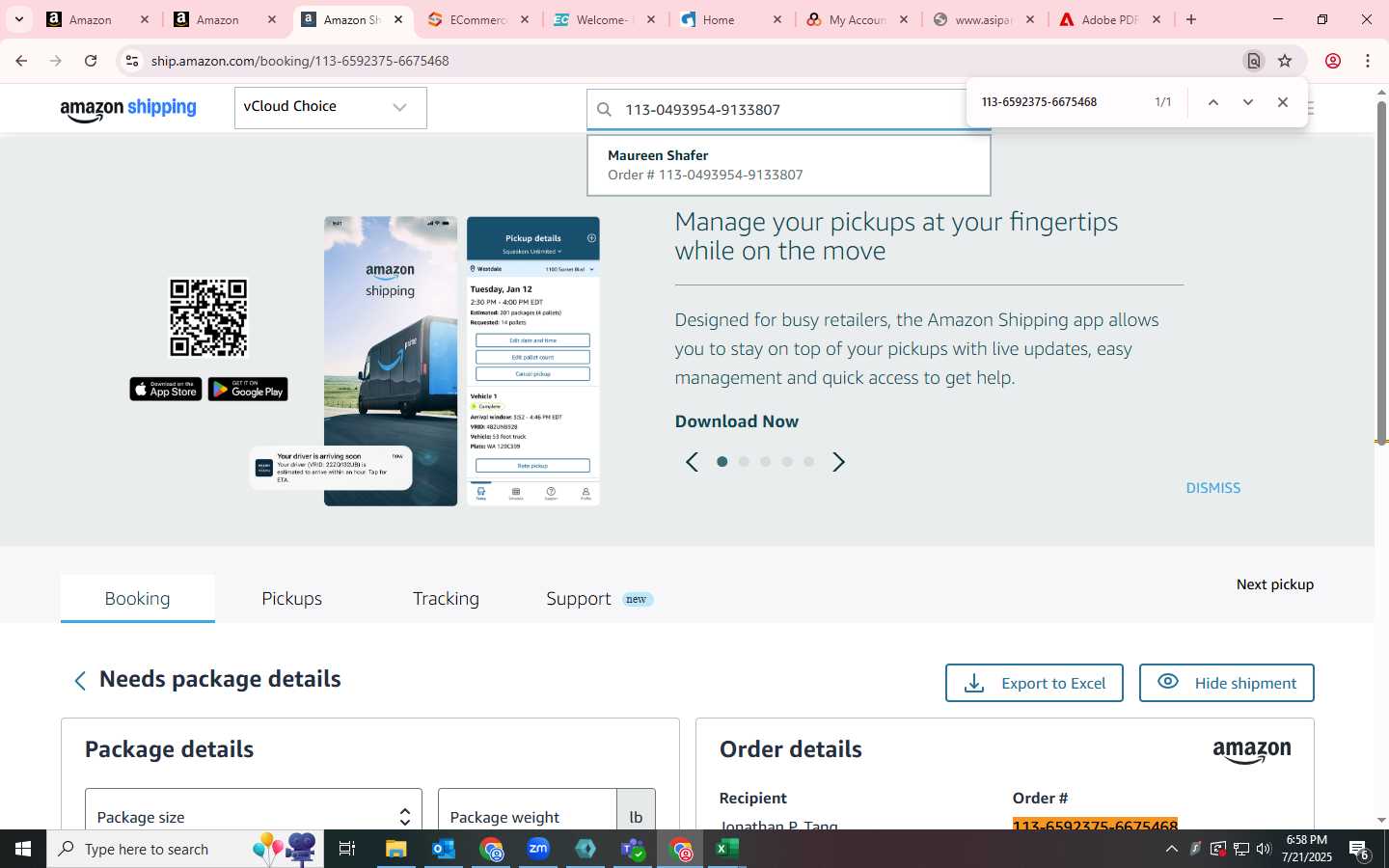This screenshot has height=868, width=1389.
Task: Open Microsoft Teams from taskbar
Action: 633,849
